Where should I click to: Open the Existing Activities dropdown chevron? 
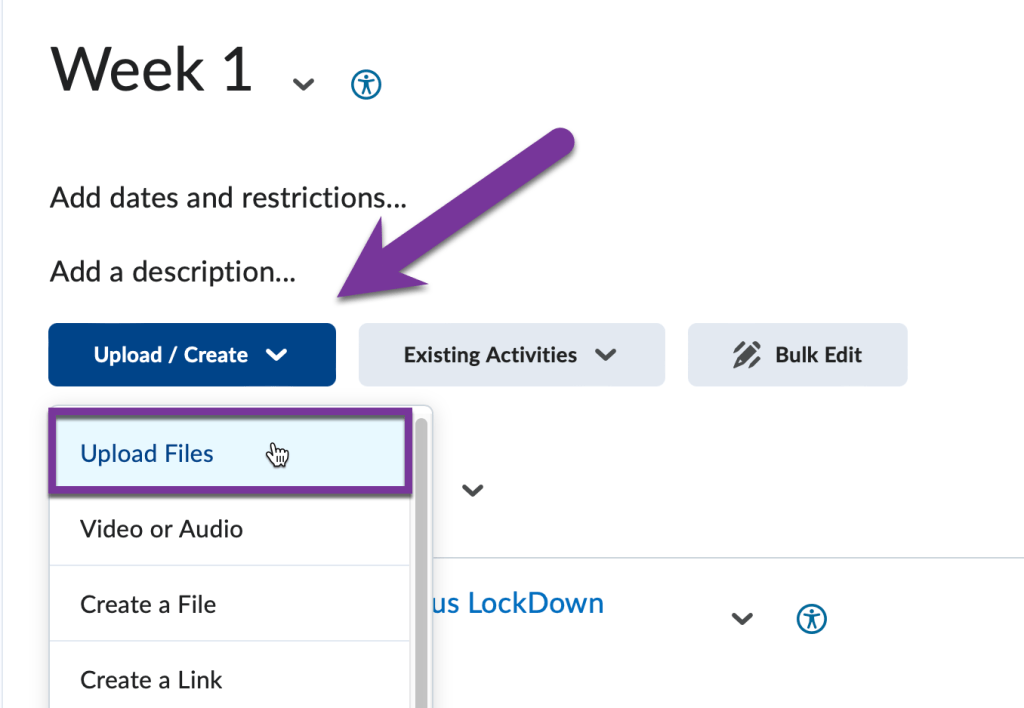tap(605, 354)
